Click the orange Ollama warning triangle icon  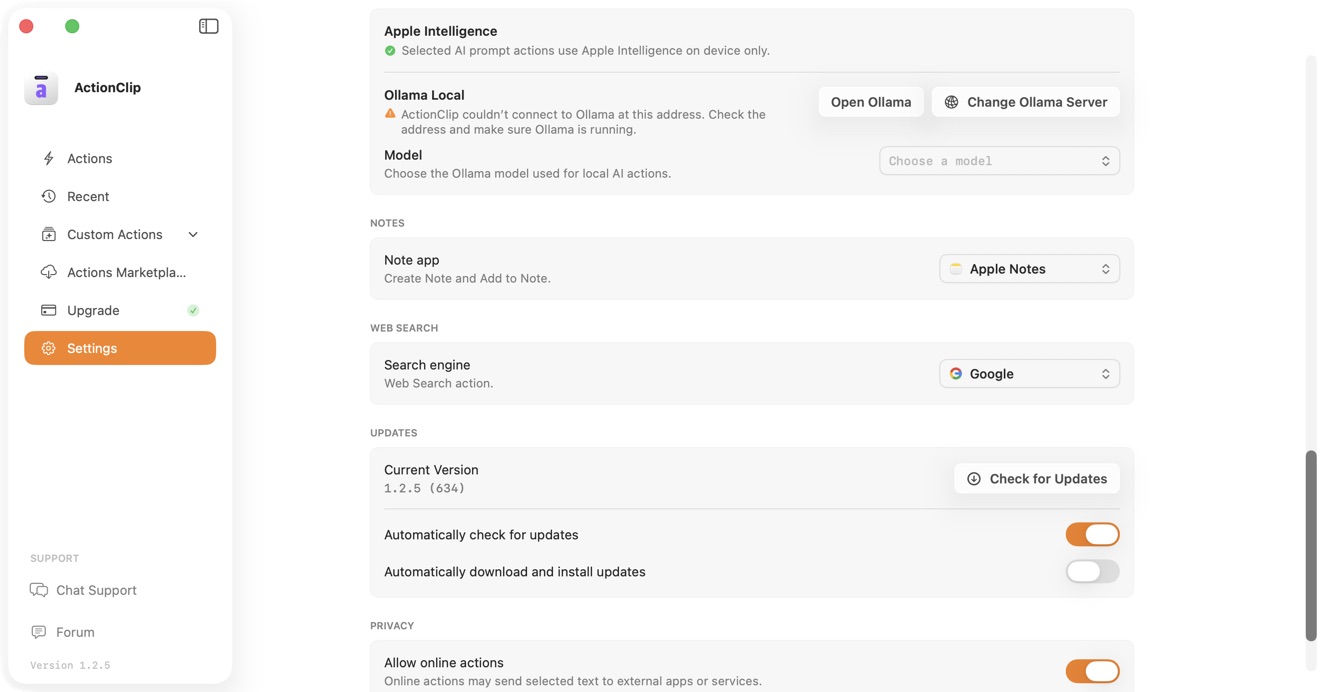pyautogui.click(x=390, y=114)
